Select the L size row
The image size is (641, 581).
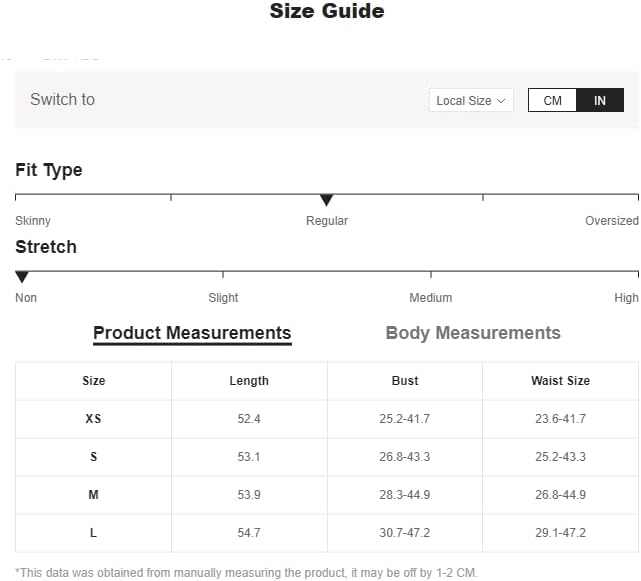[93, 533]
